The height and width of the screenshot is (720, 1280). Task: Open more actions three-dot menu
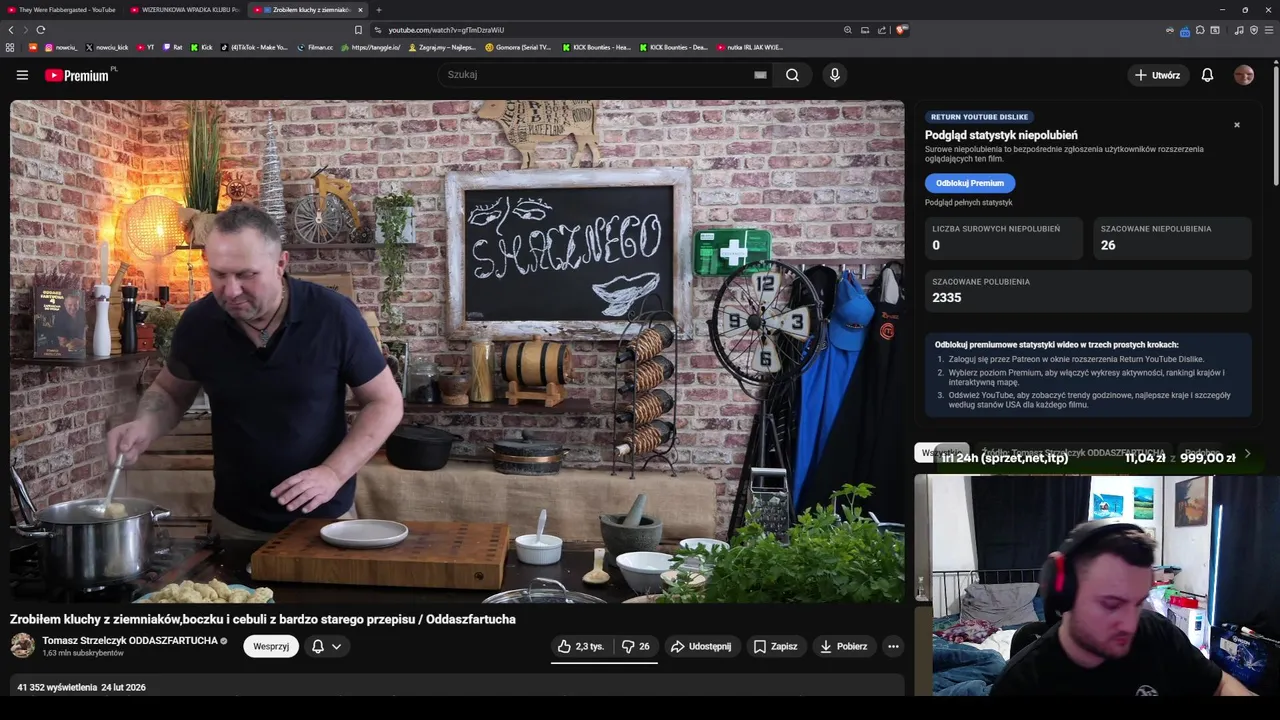point(893,646)
